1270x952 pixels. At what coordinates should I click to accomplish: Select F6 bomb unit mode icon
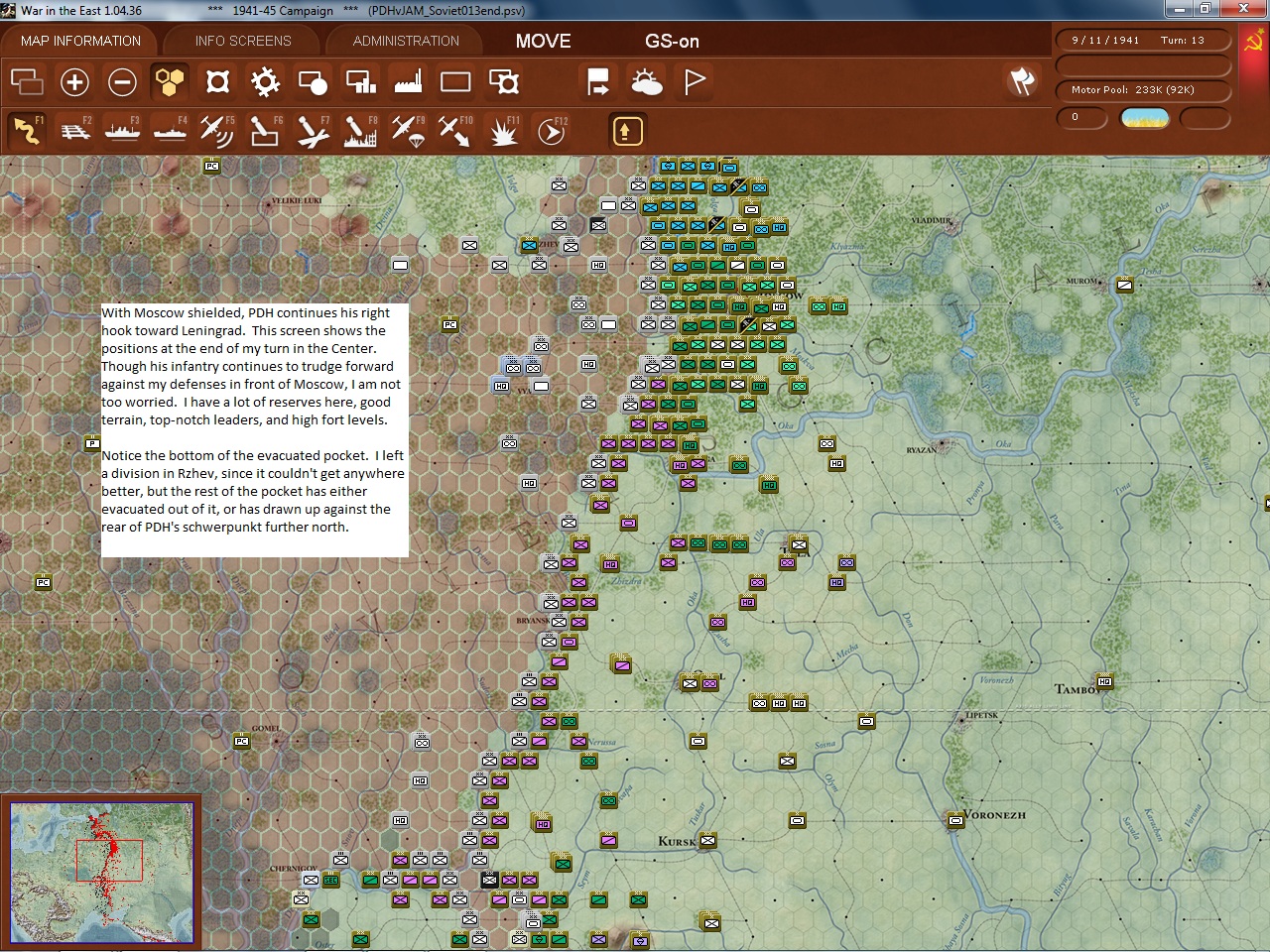[x=265, y=130]
